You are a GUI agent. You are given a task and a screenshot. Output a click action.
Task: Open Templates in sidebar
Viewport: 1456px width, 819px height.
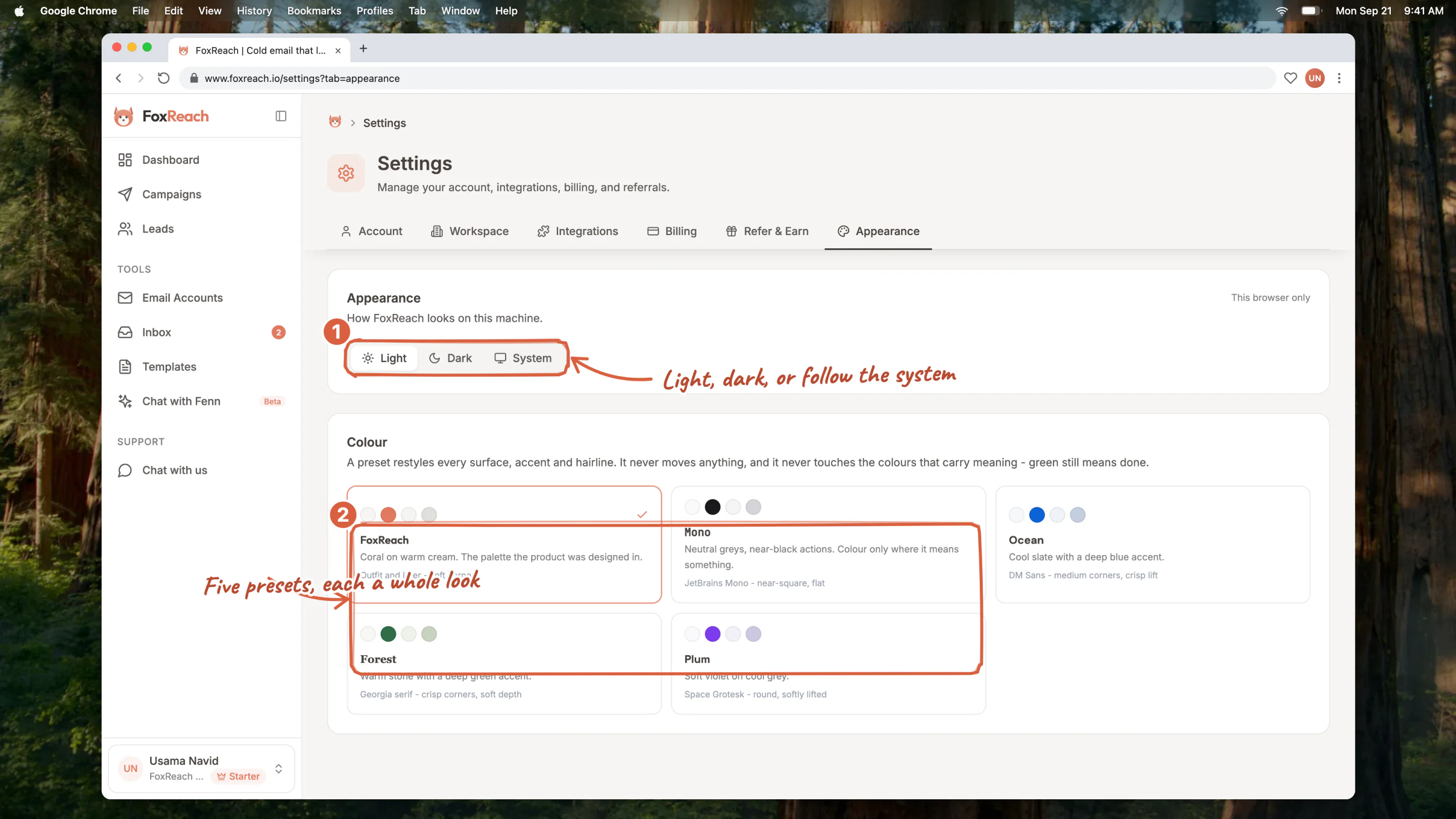(201, 367)
